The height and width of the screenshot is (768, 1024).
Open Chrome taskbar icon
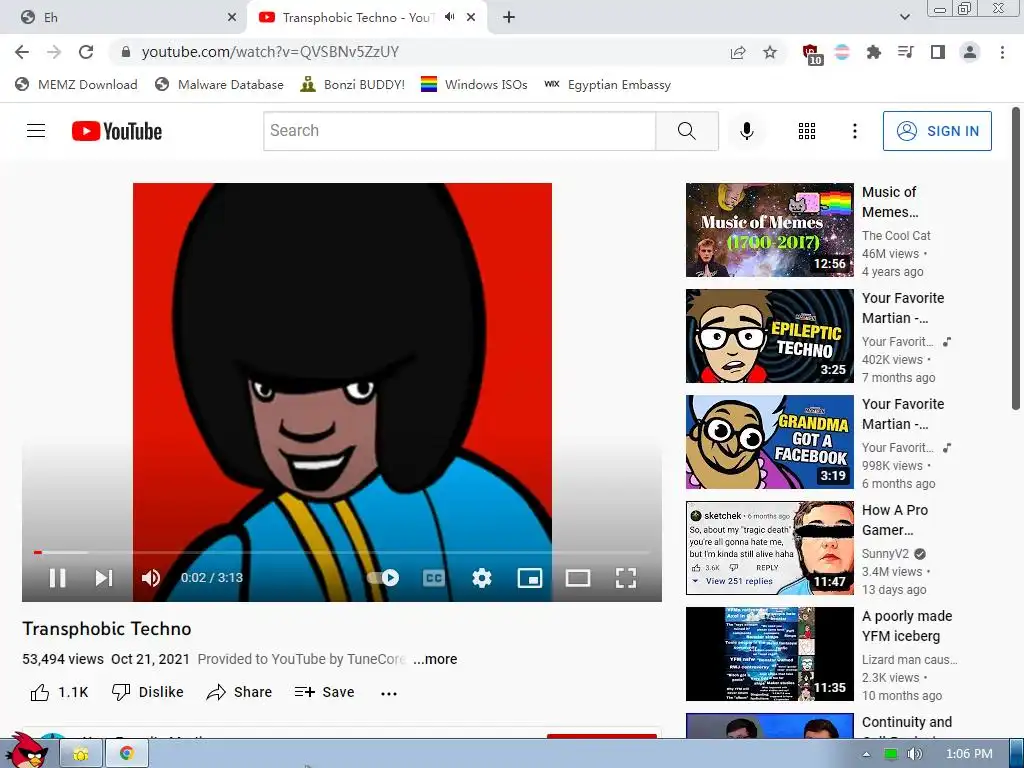[127, 754]
